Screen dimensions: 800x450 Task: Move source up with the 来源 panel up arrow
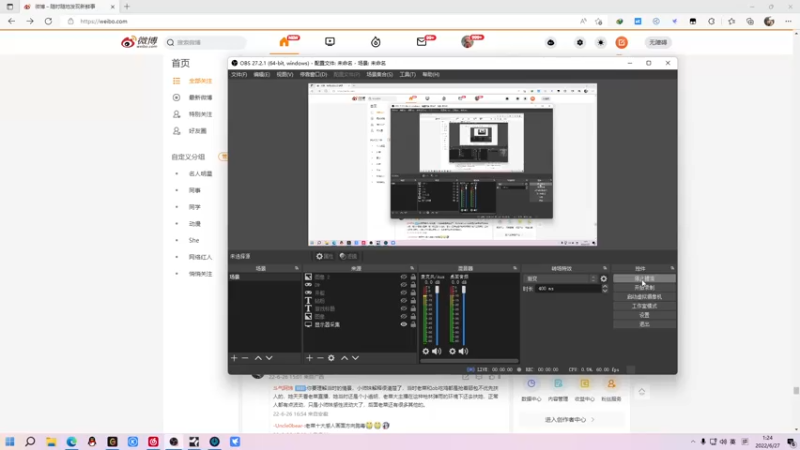pos(344,358)
